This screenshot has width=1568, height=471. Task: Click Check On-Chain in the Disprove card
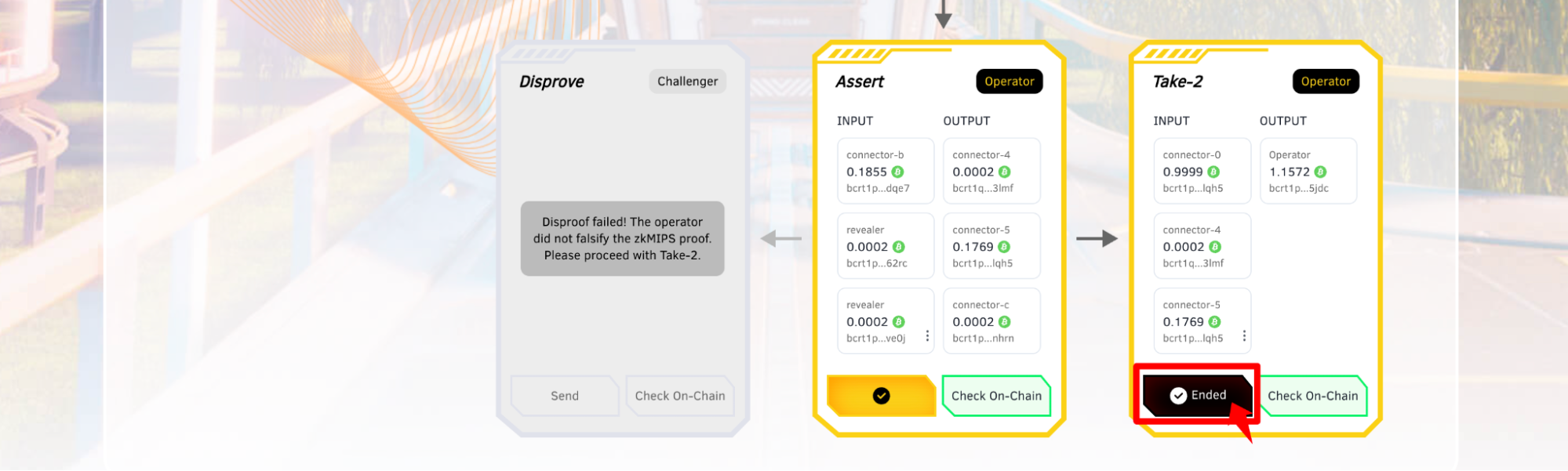tap(679, 397)
